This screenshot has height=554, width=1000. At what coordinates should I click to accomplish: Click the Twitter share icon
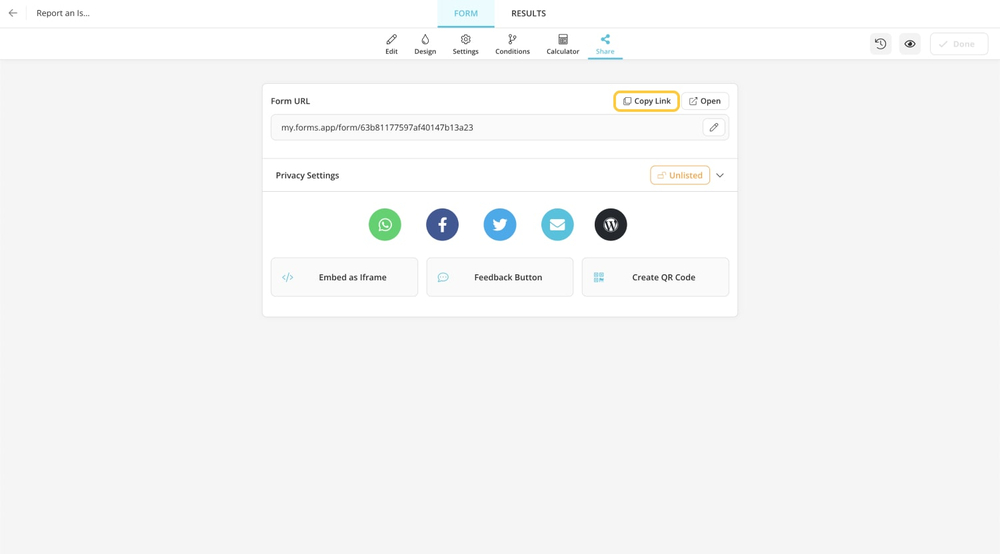click(x=500, y=225)
